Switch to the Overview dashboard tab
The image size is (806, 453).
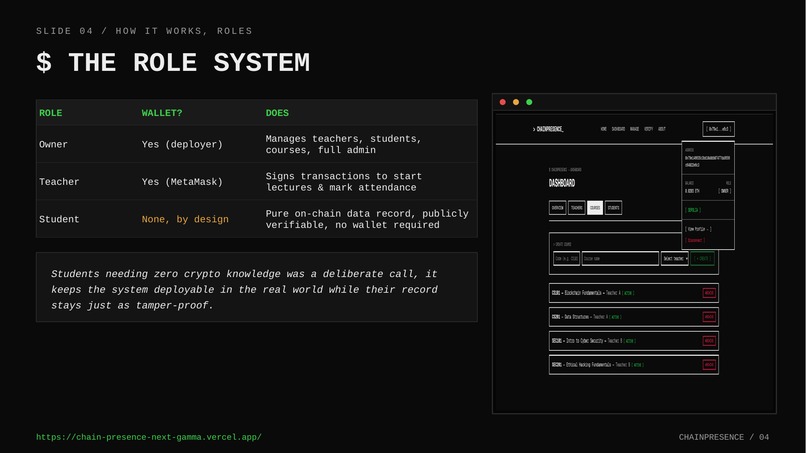click(557, 208)
